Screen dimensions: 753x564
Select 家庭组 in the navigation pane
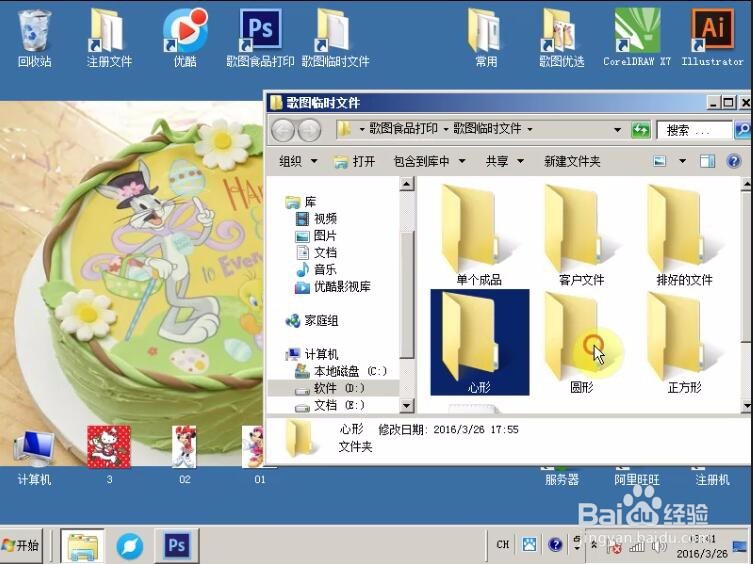(x=312, y=320)
